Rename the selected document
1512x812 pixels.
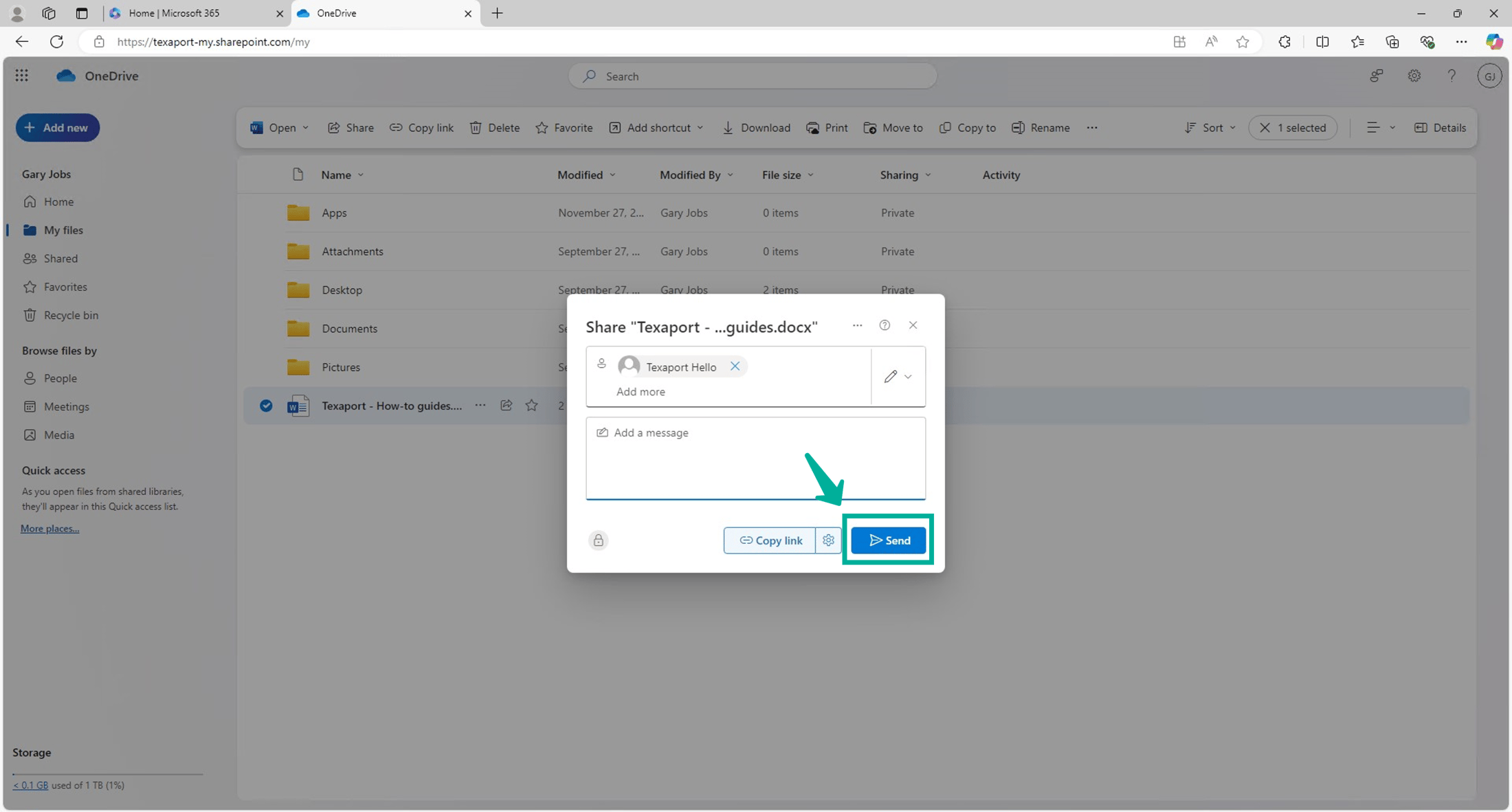1040,127
